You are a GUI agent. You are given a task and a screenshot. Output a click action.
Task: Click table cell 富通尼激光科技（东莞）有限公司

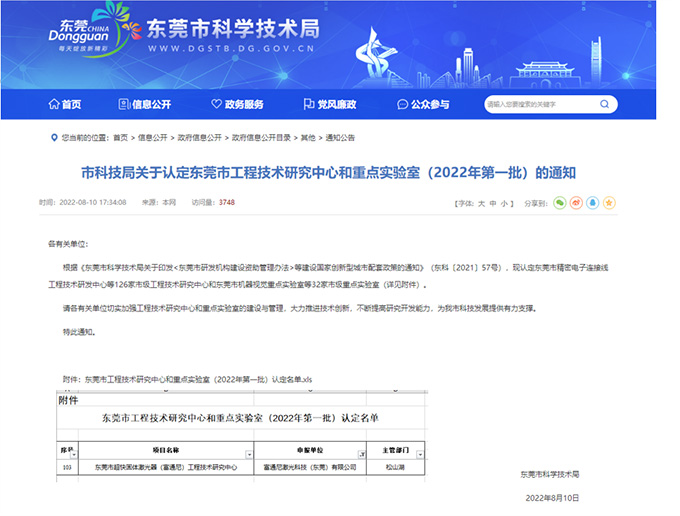pyautogui.click(x=310, y=467)
